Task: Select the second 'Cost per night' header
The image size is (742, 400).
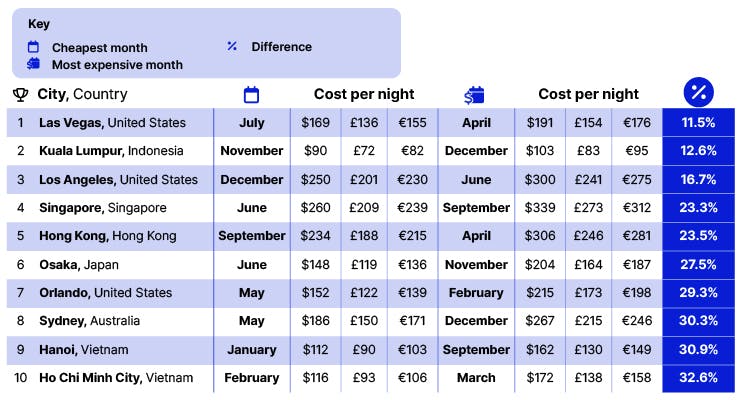Action: point(588,94)
